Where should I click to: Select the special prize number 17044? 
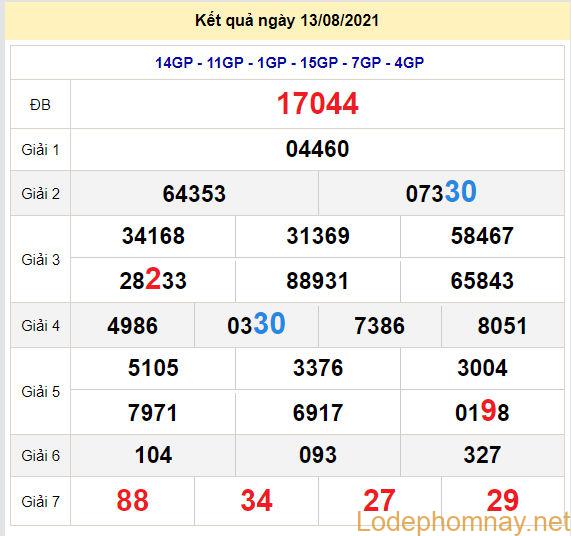(318, 103)
